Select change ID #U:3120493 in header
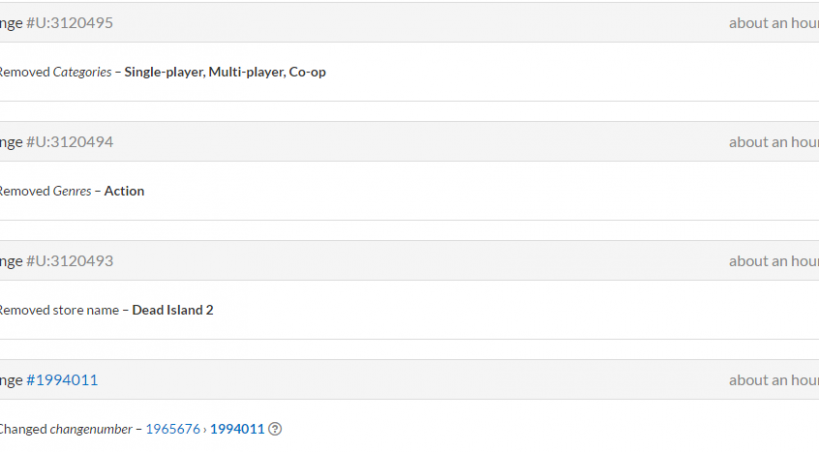 click(70, 261)
